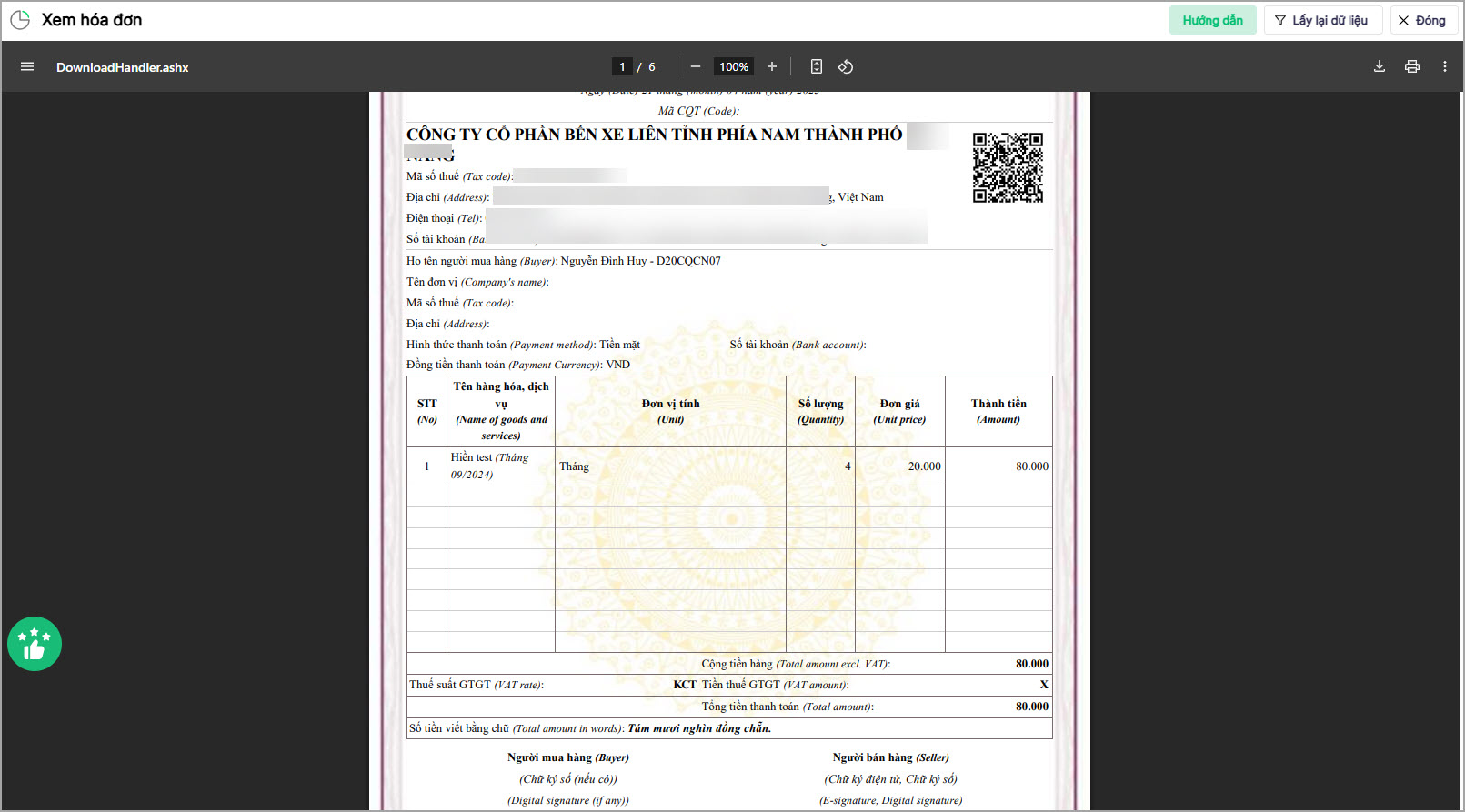Image resolution: width=1465 pixels, height=812 pixels.
Task: Click the row number 1 cell
Action: pos(426,466)
